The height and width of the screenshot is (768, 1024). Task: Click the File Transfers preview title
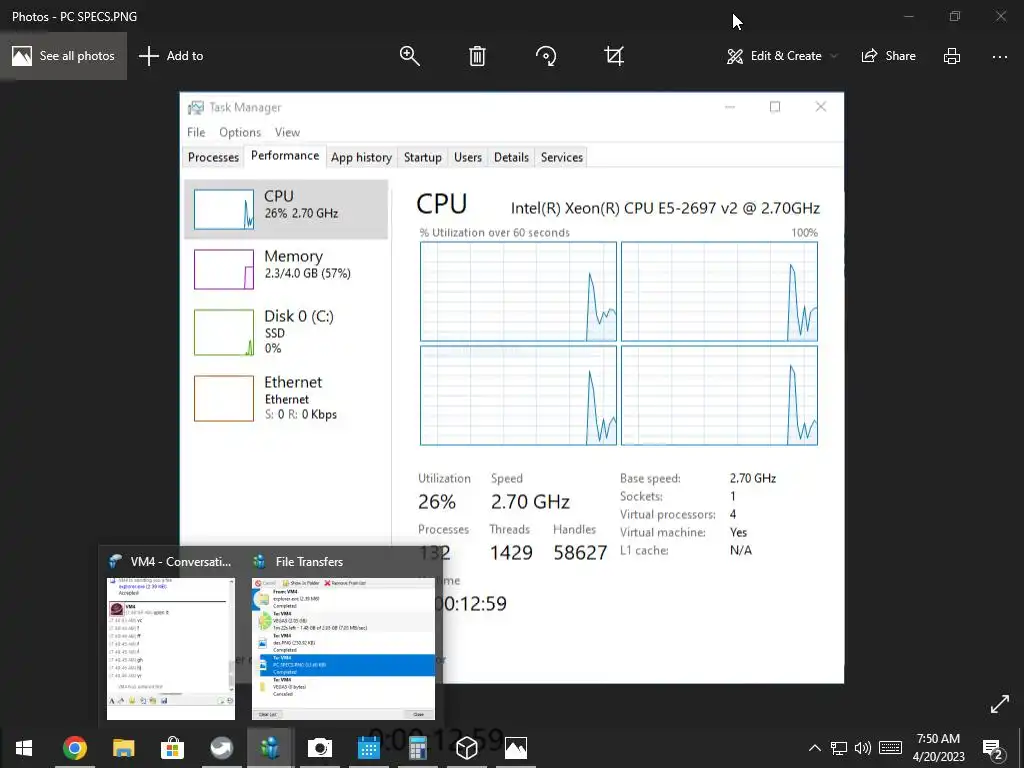click(x=309, y=562)
